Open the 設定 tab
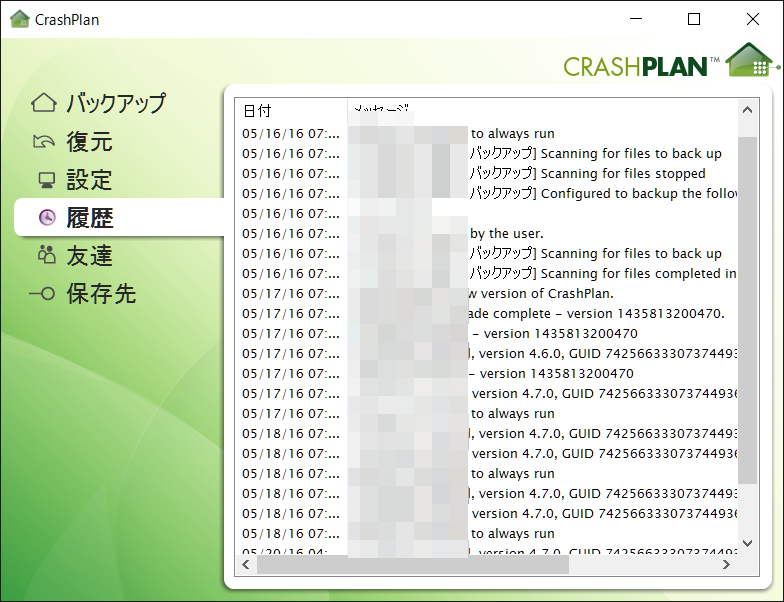The image size is (784, 602). [x=90, y=180]
